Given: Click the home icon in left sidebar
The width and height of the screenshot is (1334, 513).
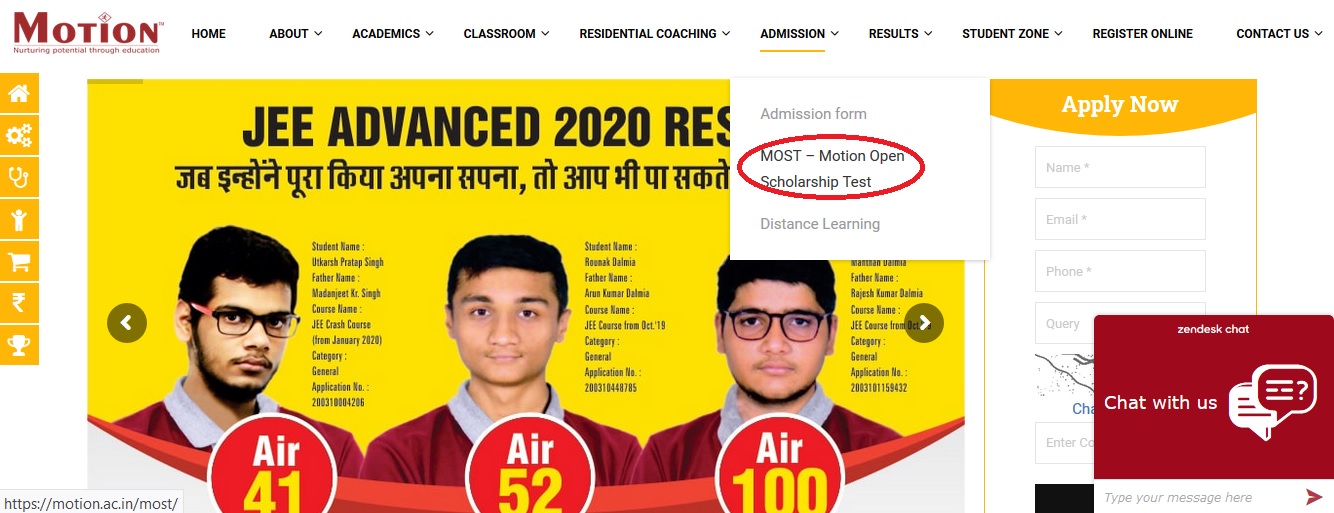Looking at the screenshot, I should point(19,93).
